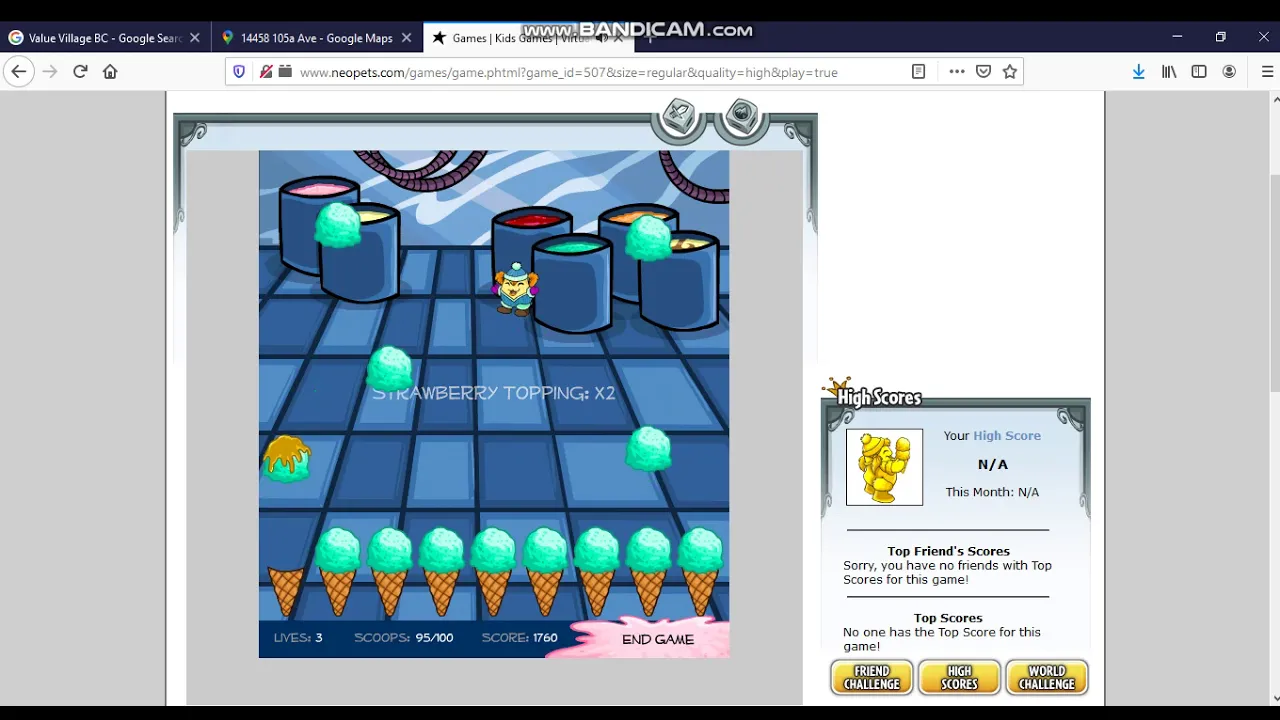Restore down the Firefox window
The width and height of the screenshot is (1280, 720).
point(1220,37)
